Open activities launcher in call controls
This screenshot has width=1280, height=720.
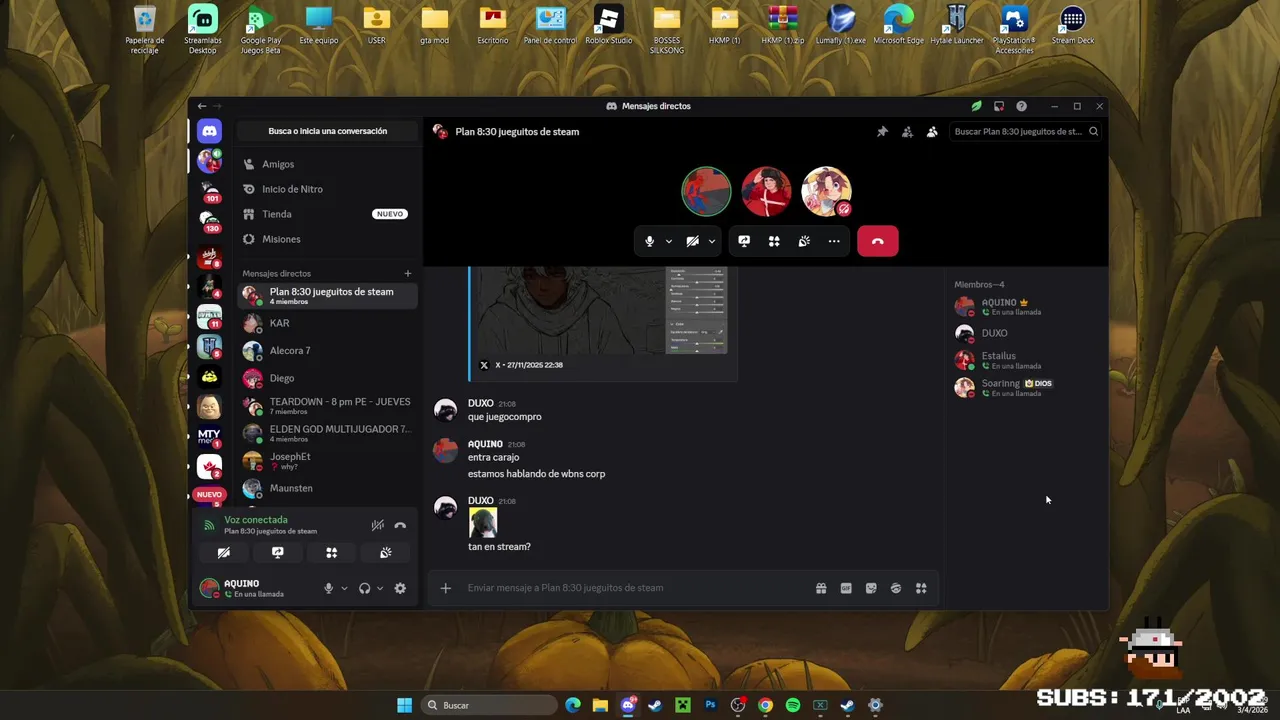[x=774, y=241]
